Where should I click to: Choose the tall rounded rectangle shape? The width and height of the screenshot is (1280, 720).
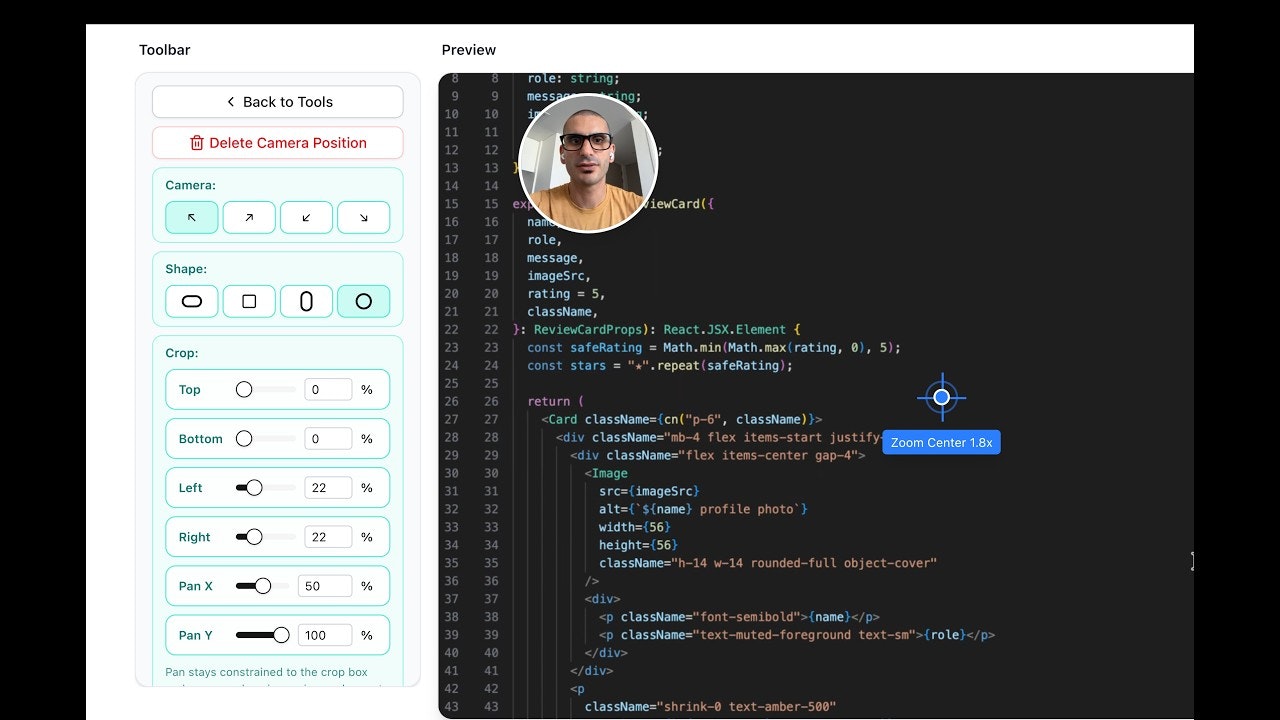pyautogui.click(x=306, y=301)
